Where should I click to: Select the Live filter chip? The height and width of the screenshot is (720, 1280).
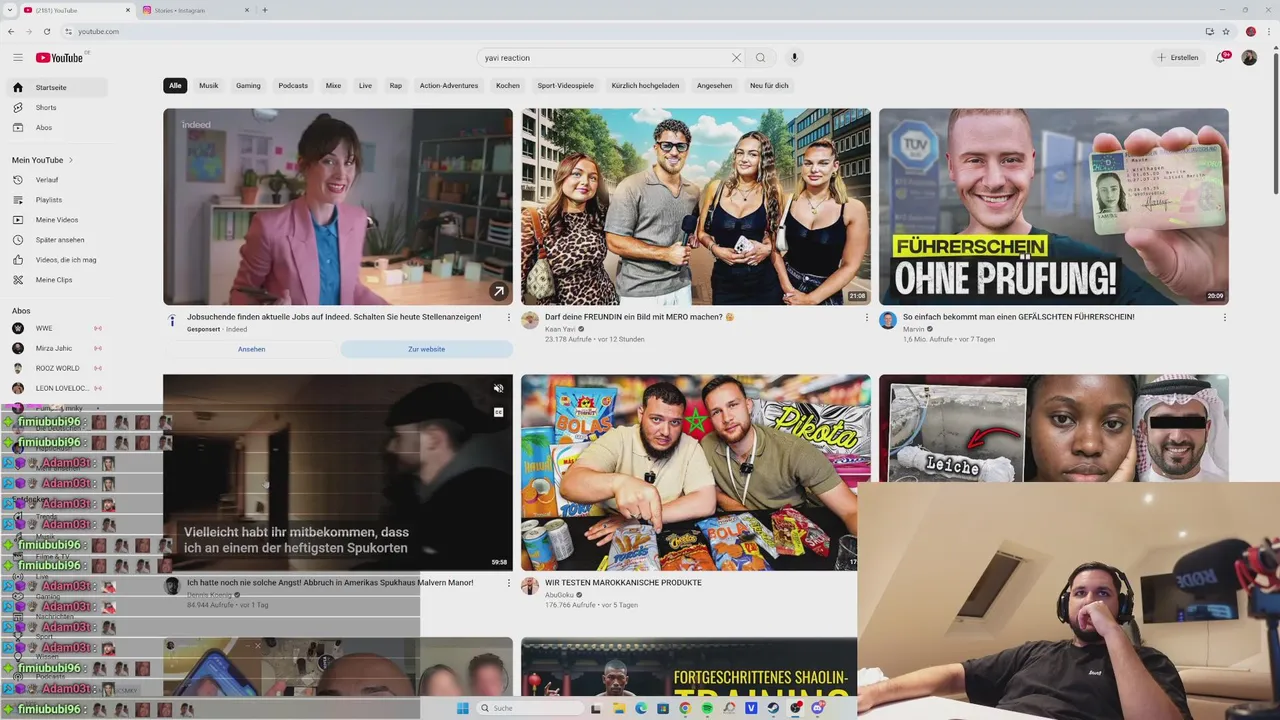(365, 86)
